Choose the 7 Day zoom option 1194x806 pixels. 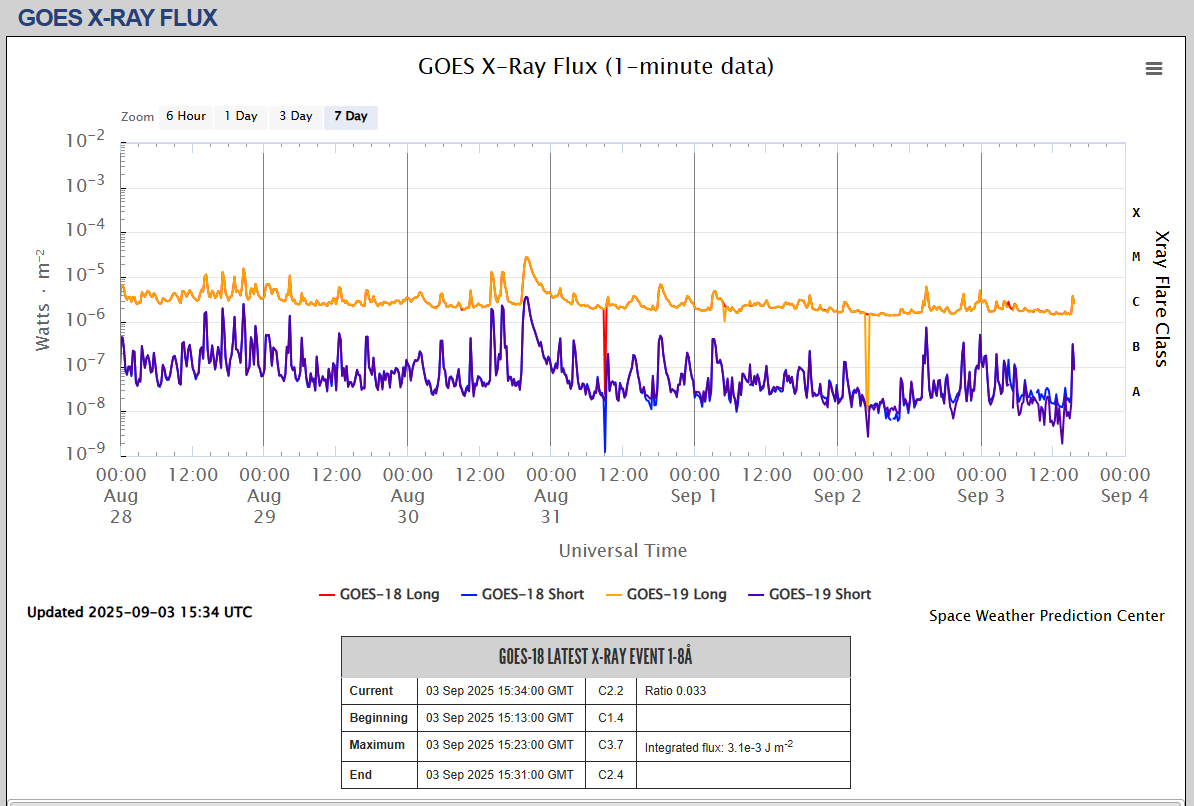[x=351, y=116]
